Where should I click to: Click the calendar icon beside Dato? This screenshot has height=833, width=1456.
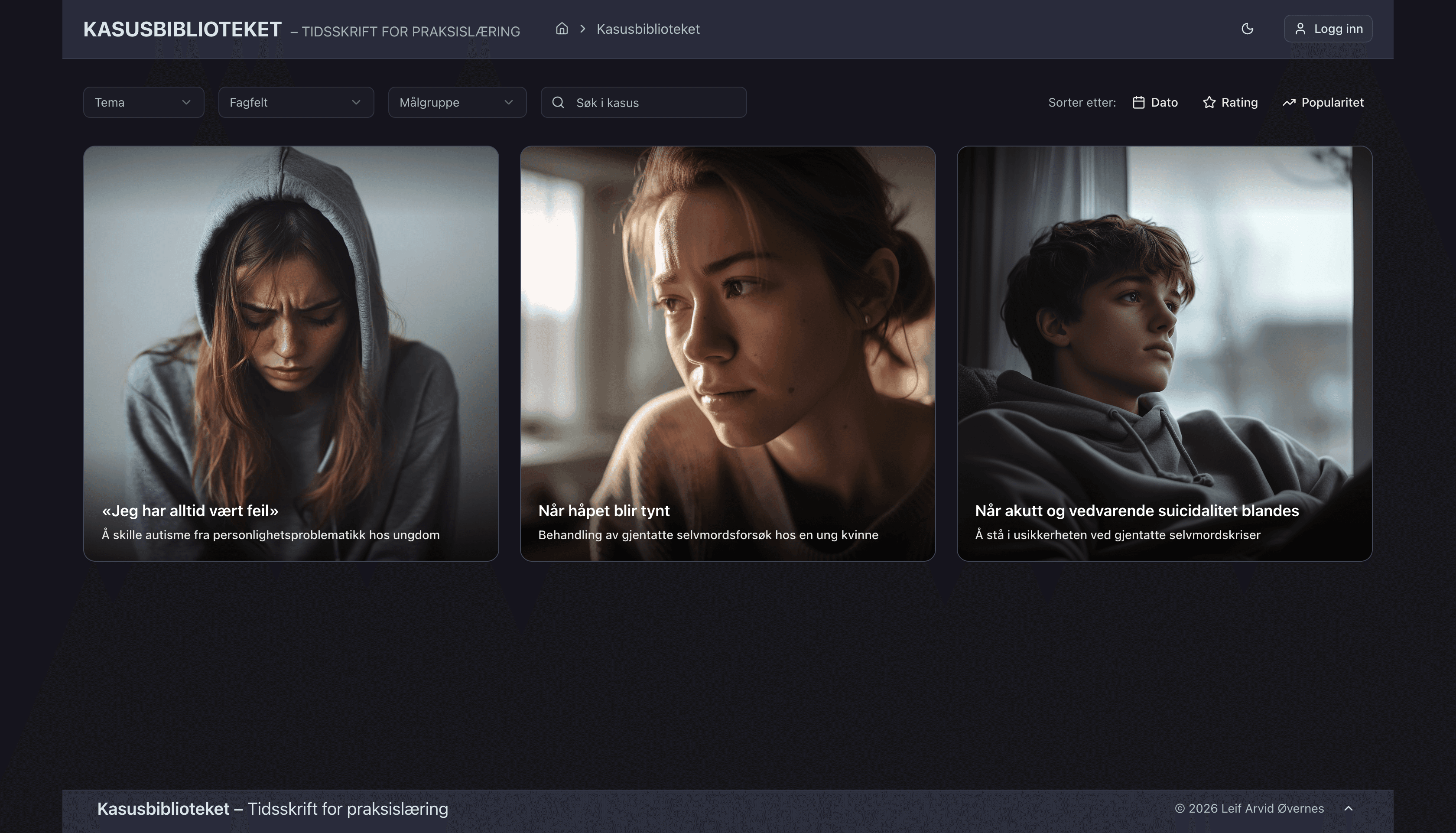click(x=1139, y=102)
